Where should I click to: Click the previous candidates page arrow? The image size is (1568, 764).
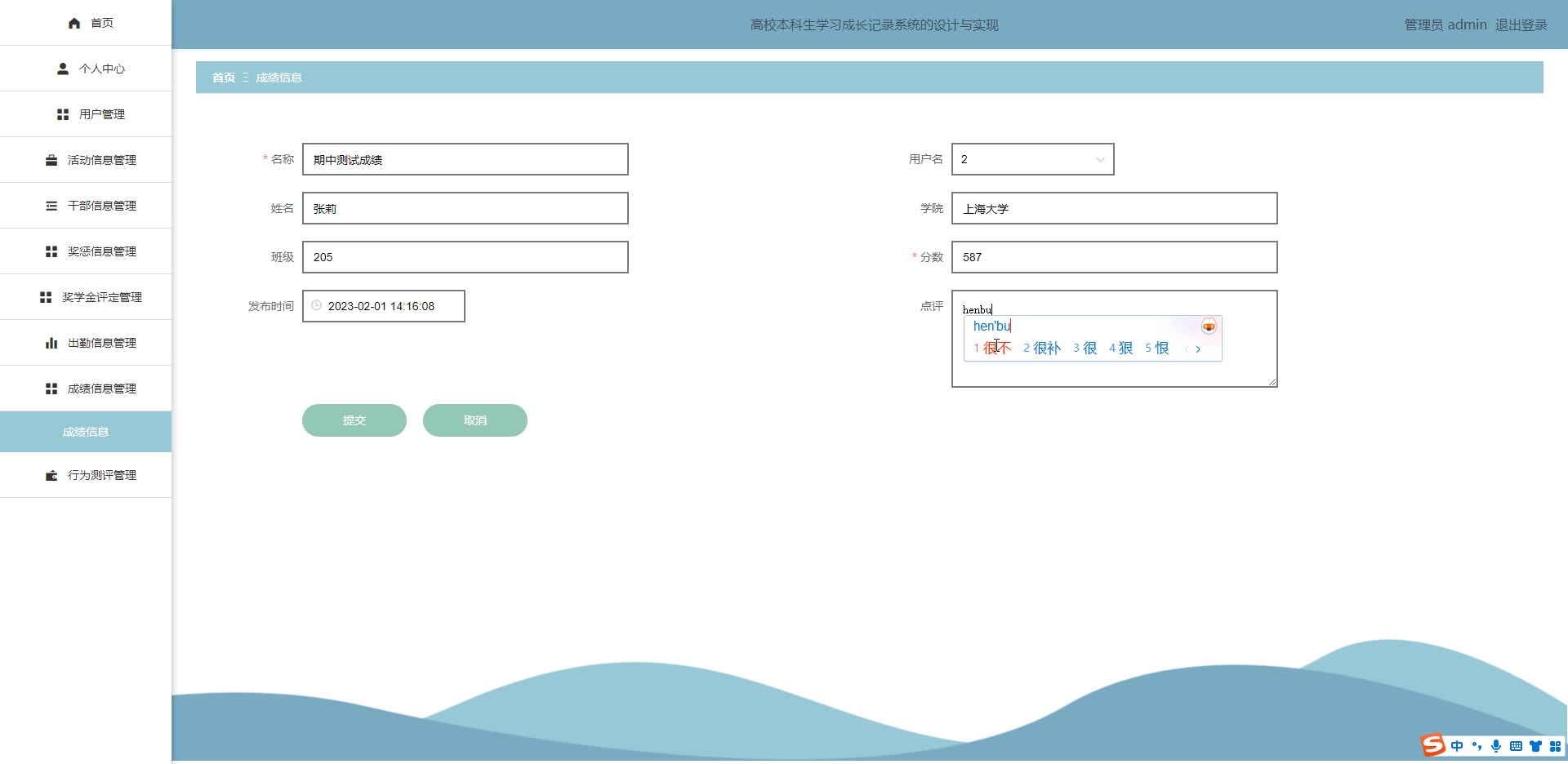click(x=1186, y=349)
